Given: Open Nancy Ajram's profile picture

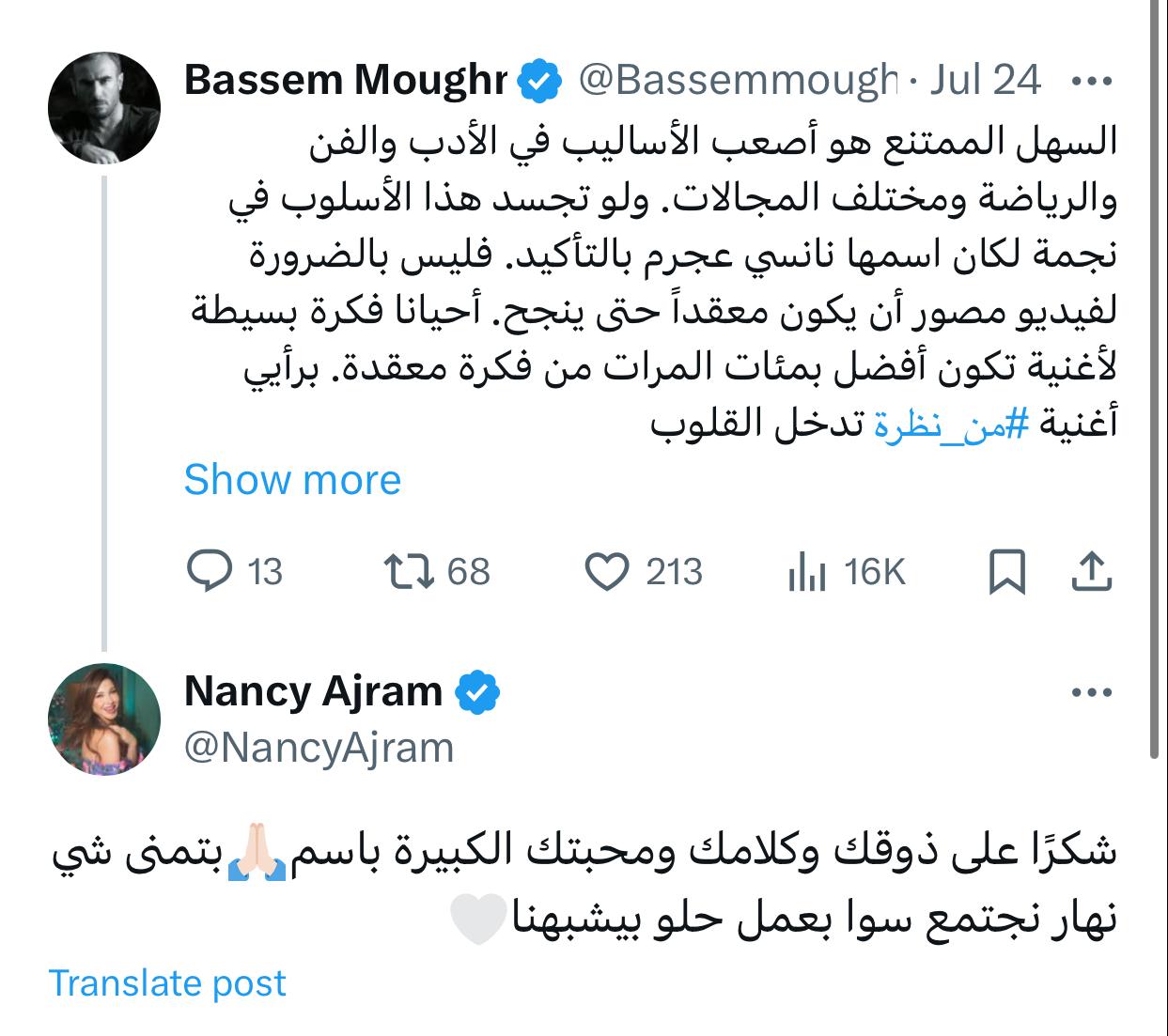Looking at the screenshot, I should click(x=104, y=719).
